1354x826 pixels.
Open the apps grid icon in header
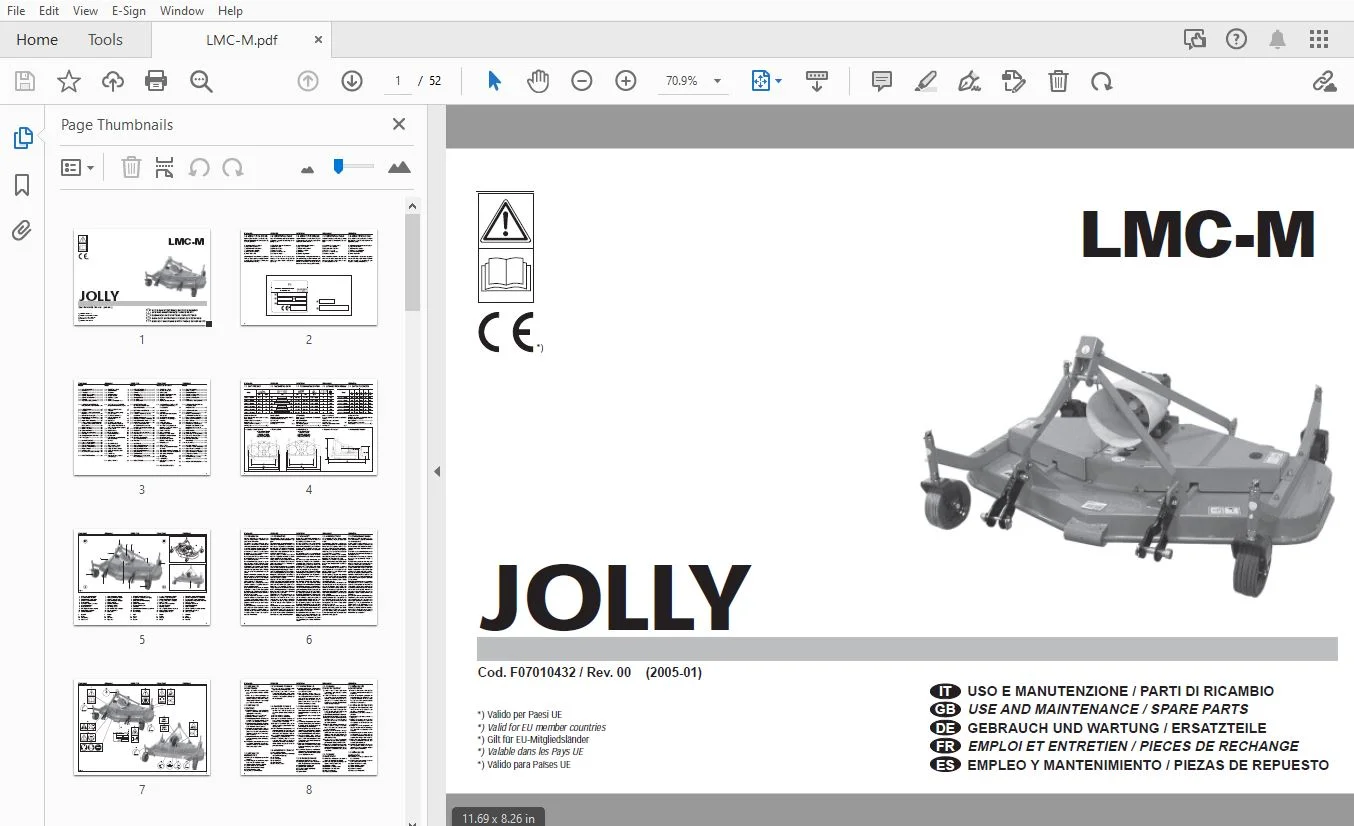pos(1319,39)
